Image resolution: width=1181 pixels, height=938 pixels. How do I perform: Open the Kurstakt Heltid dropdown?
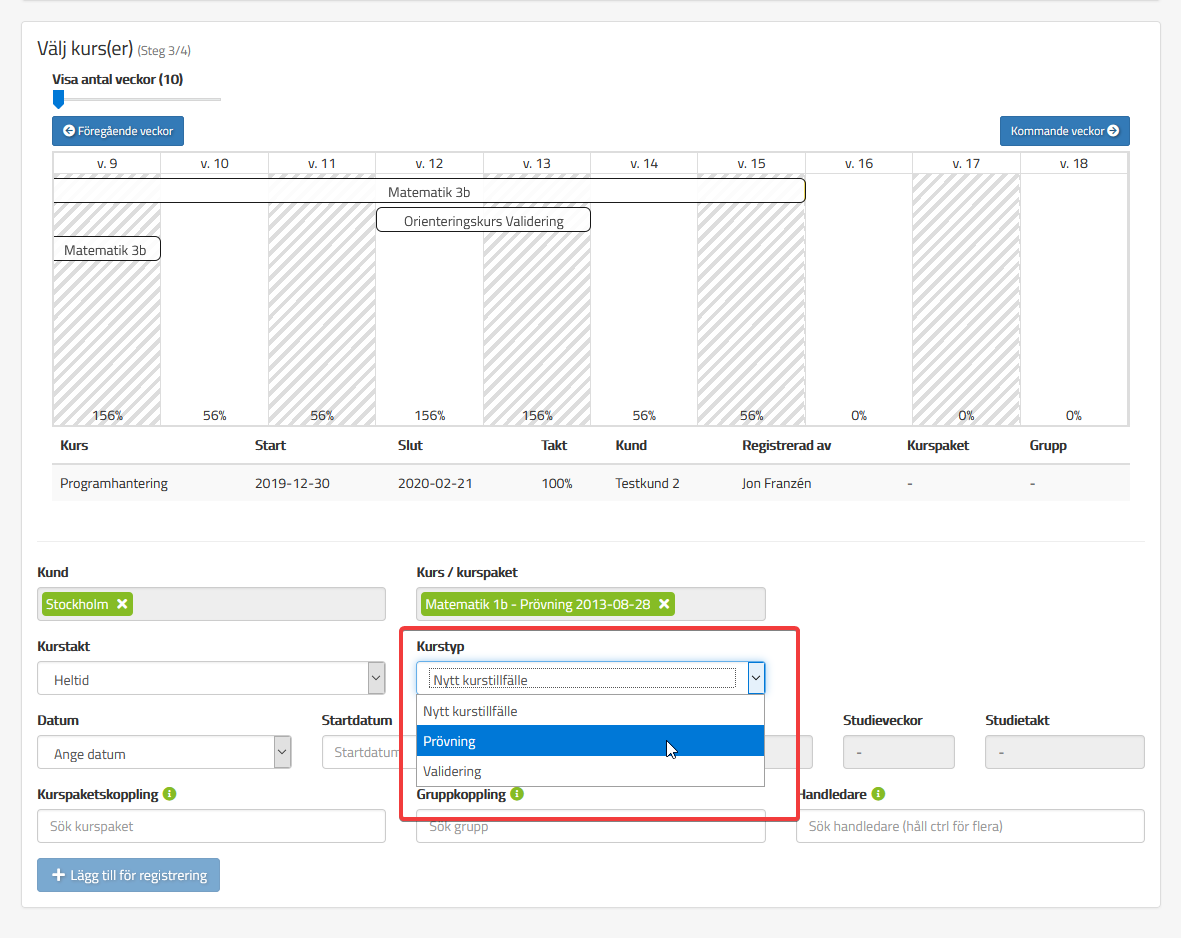(211, 679)
